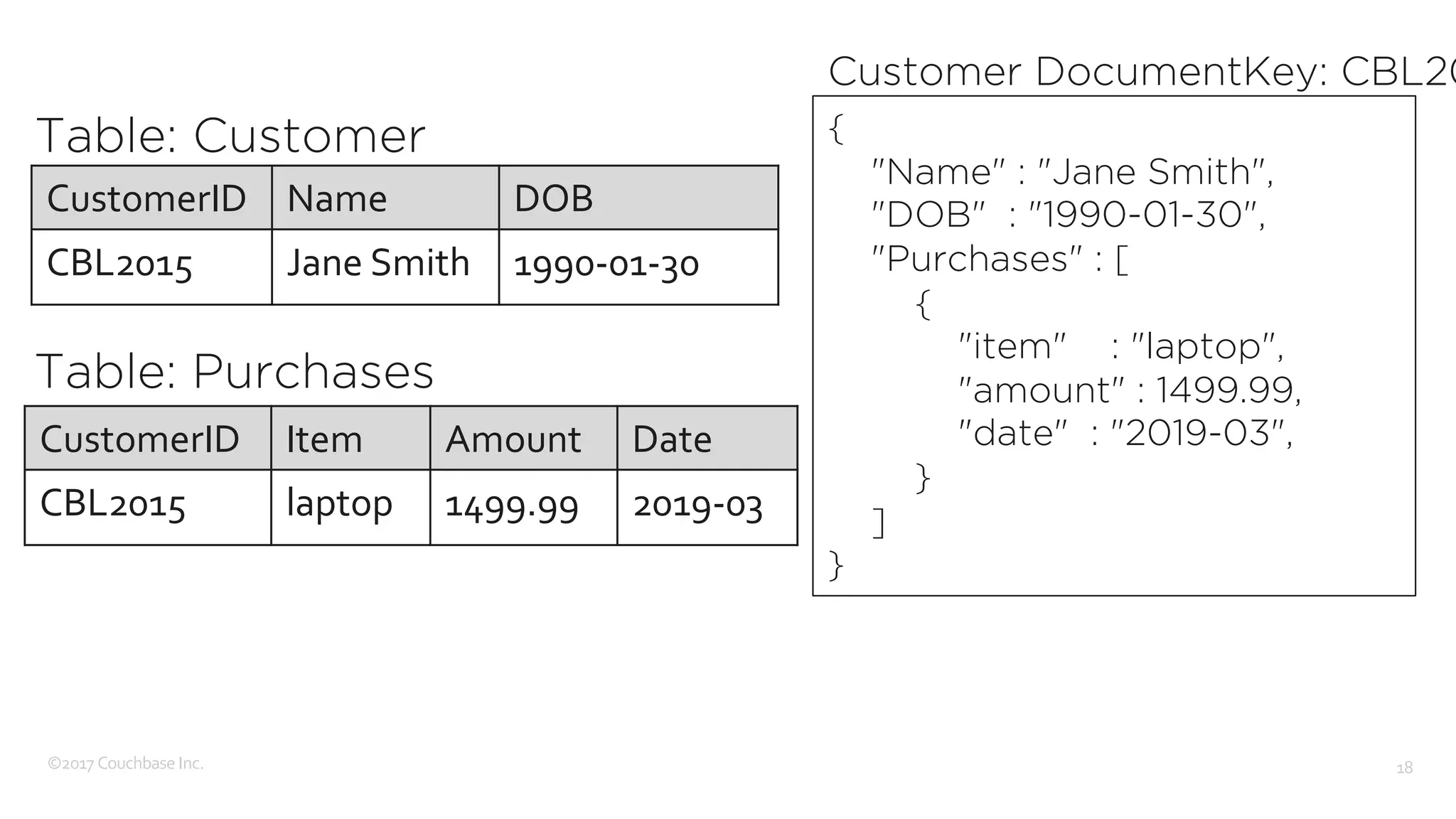Select the Amount column header
The width and height of the screenshot is (1456, 819).
click(523, 438)
